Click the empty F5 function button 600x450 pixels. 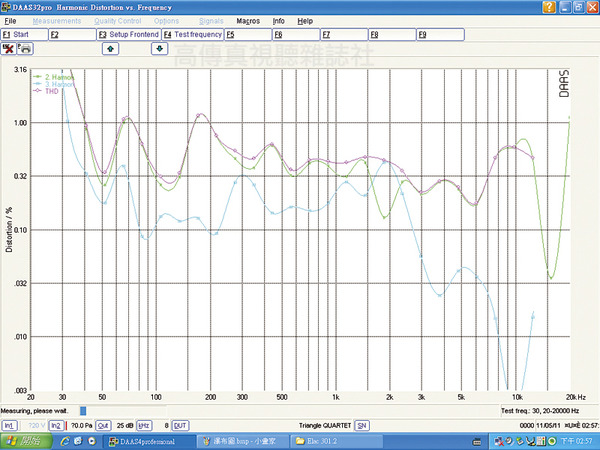248,34
